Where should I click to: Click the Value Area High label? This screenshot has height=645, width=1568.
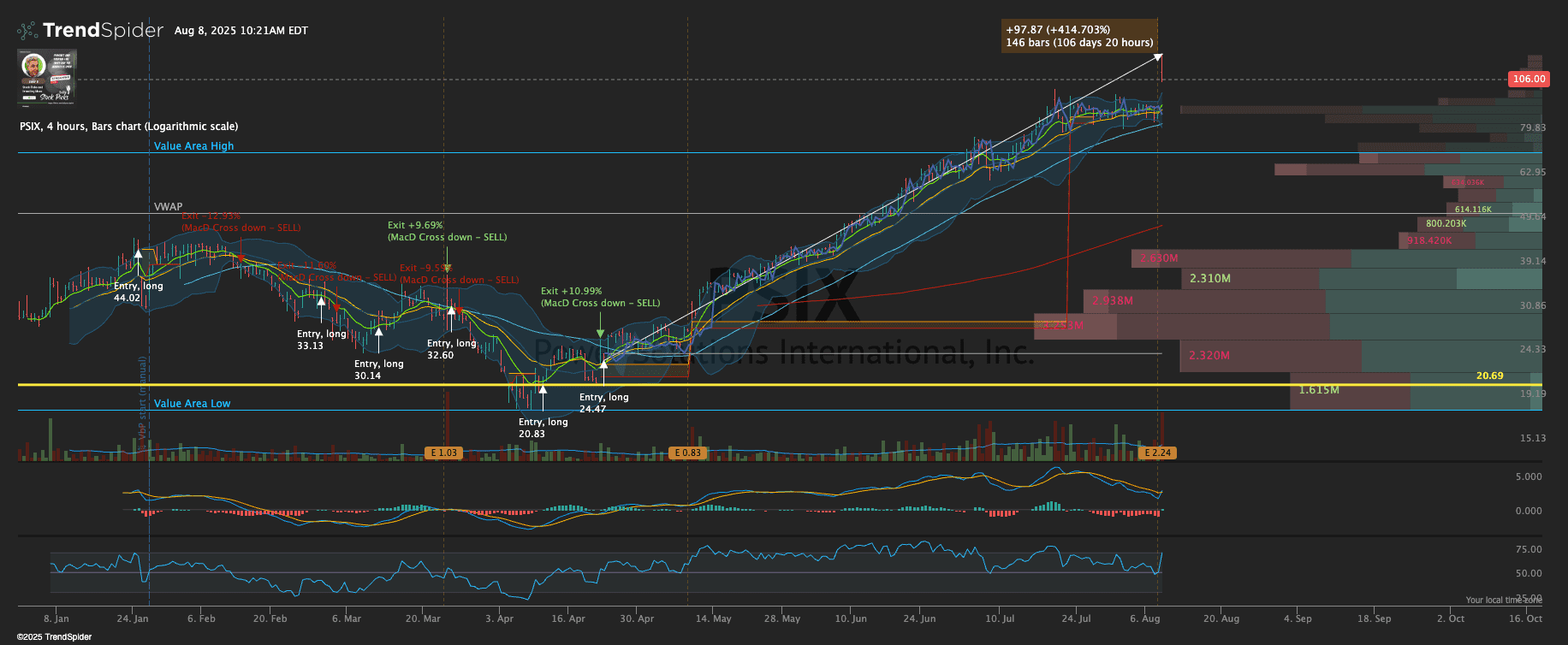pos(193,146)
